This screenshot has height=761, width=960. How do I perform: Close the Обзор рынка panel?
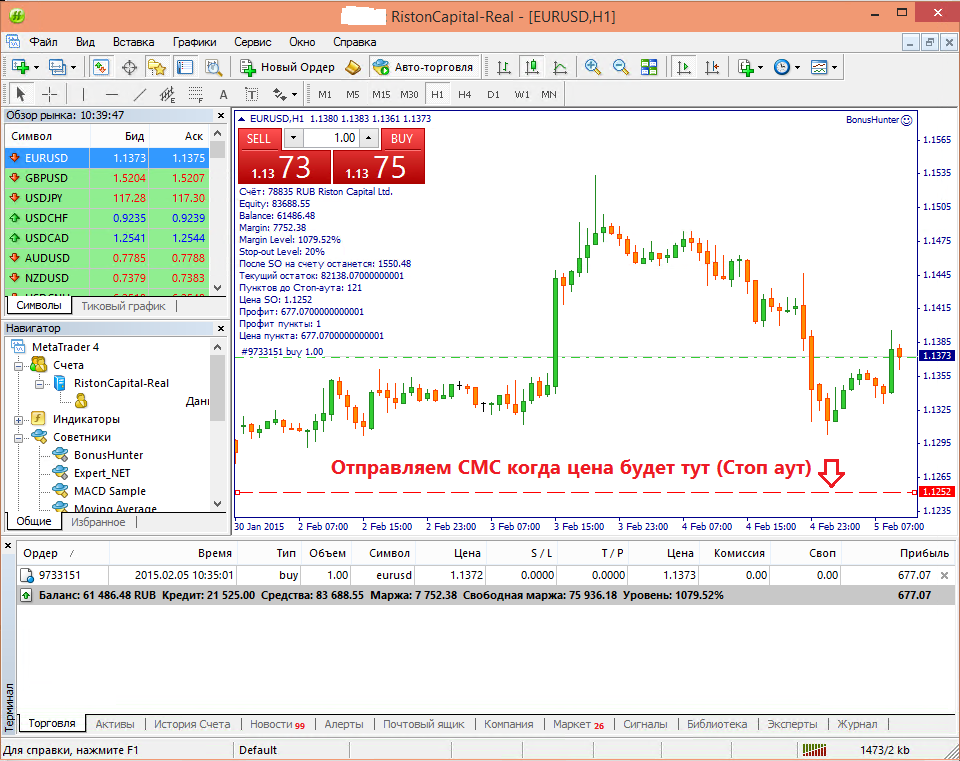[221, 115]
